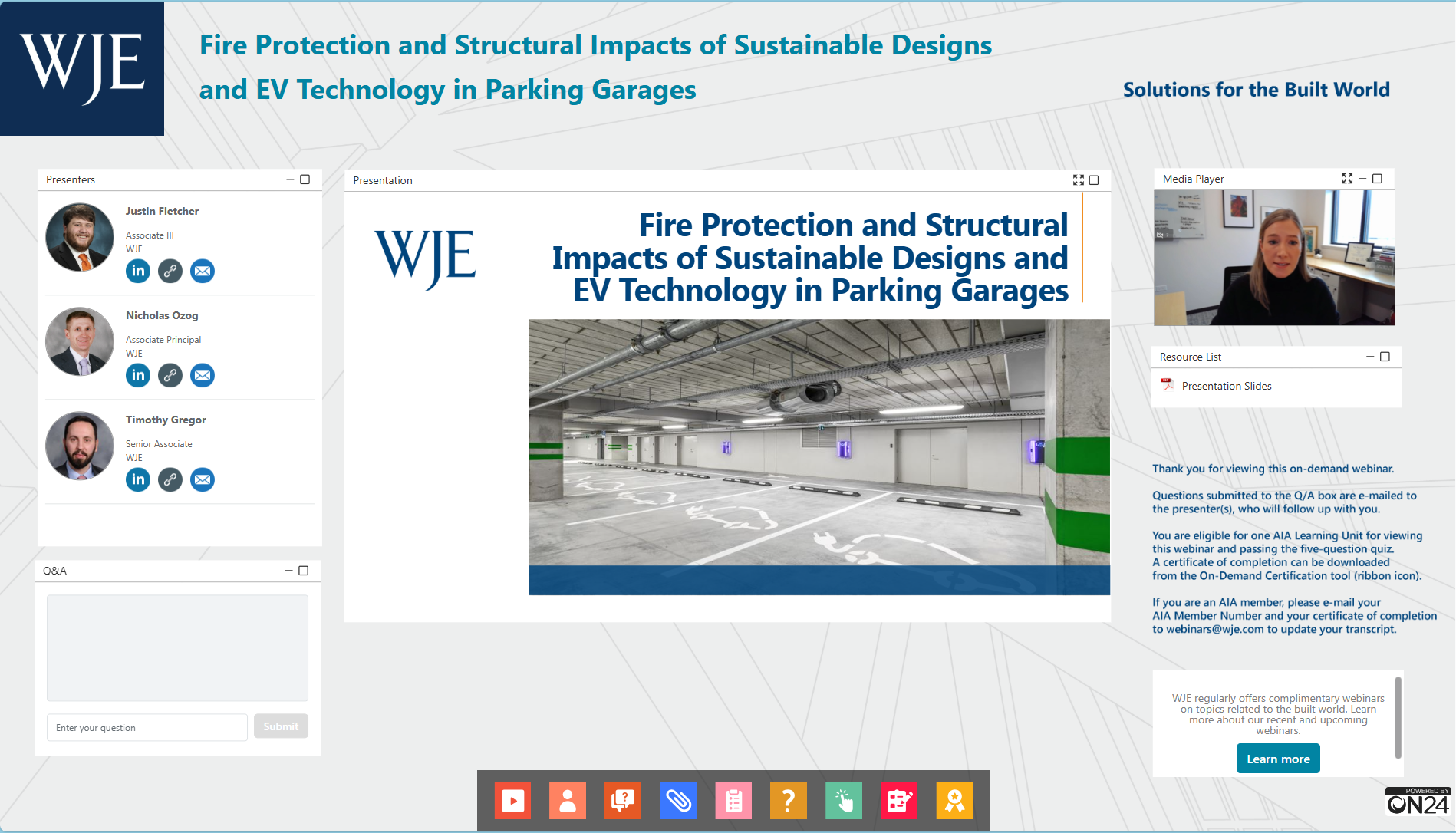Open the Resource List paperclip dock icon

click(678, 801)
